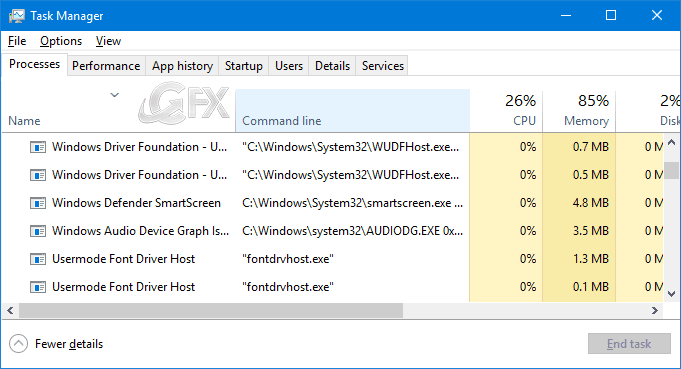Viewport: 681px width, 369px height.
Task: Maximize the Task Manager window
Action: click(611, 16)
